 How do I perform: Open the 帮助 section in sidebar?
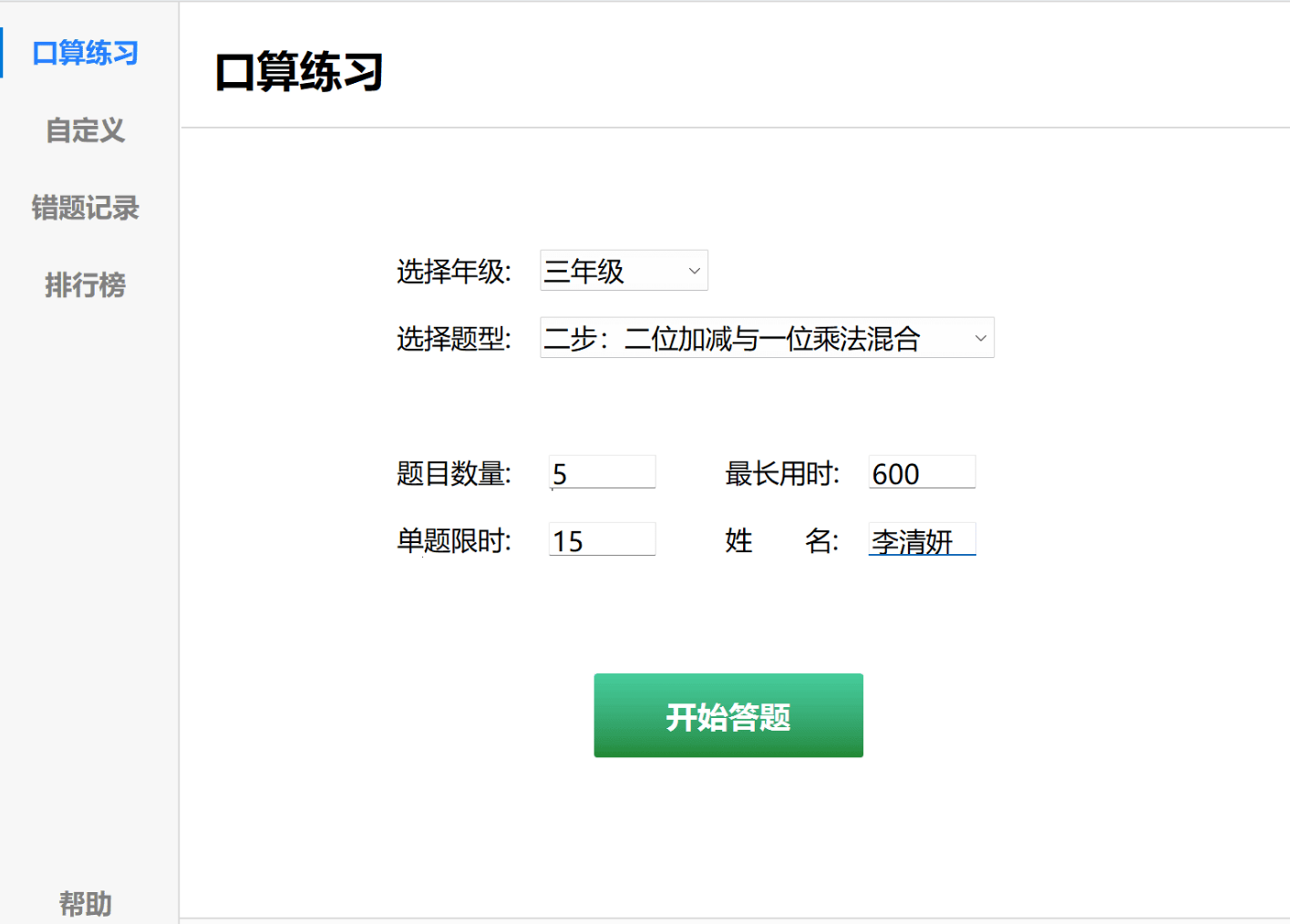pyautogui.click(x=85, y=903)
